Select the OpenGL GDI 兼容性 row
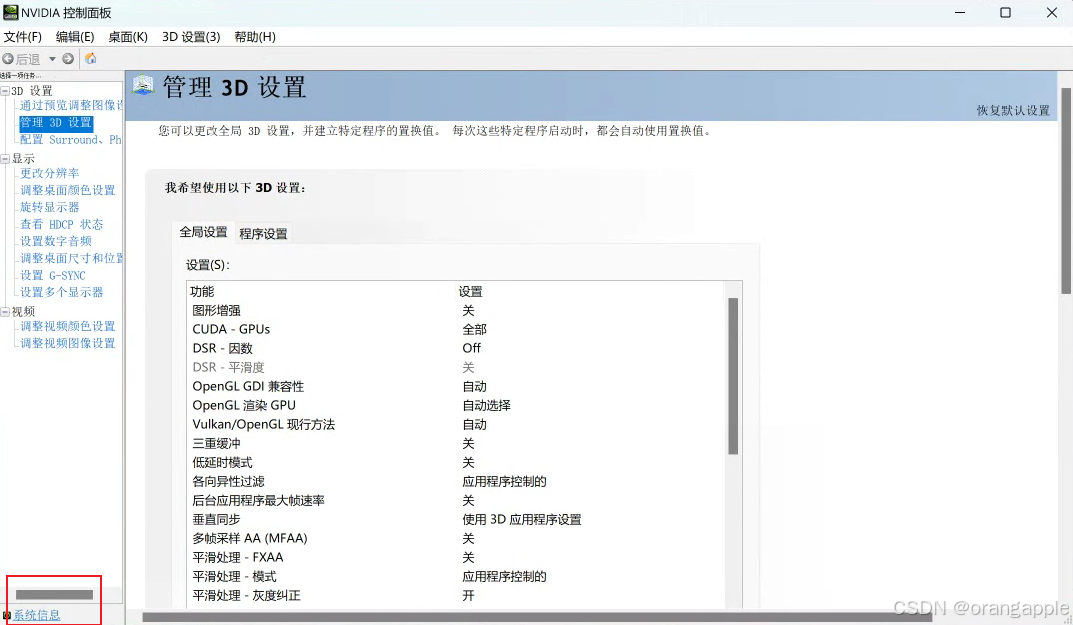The height and width of the screenshot is (625, 1073). (455, 387)
